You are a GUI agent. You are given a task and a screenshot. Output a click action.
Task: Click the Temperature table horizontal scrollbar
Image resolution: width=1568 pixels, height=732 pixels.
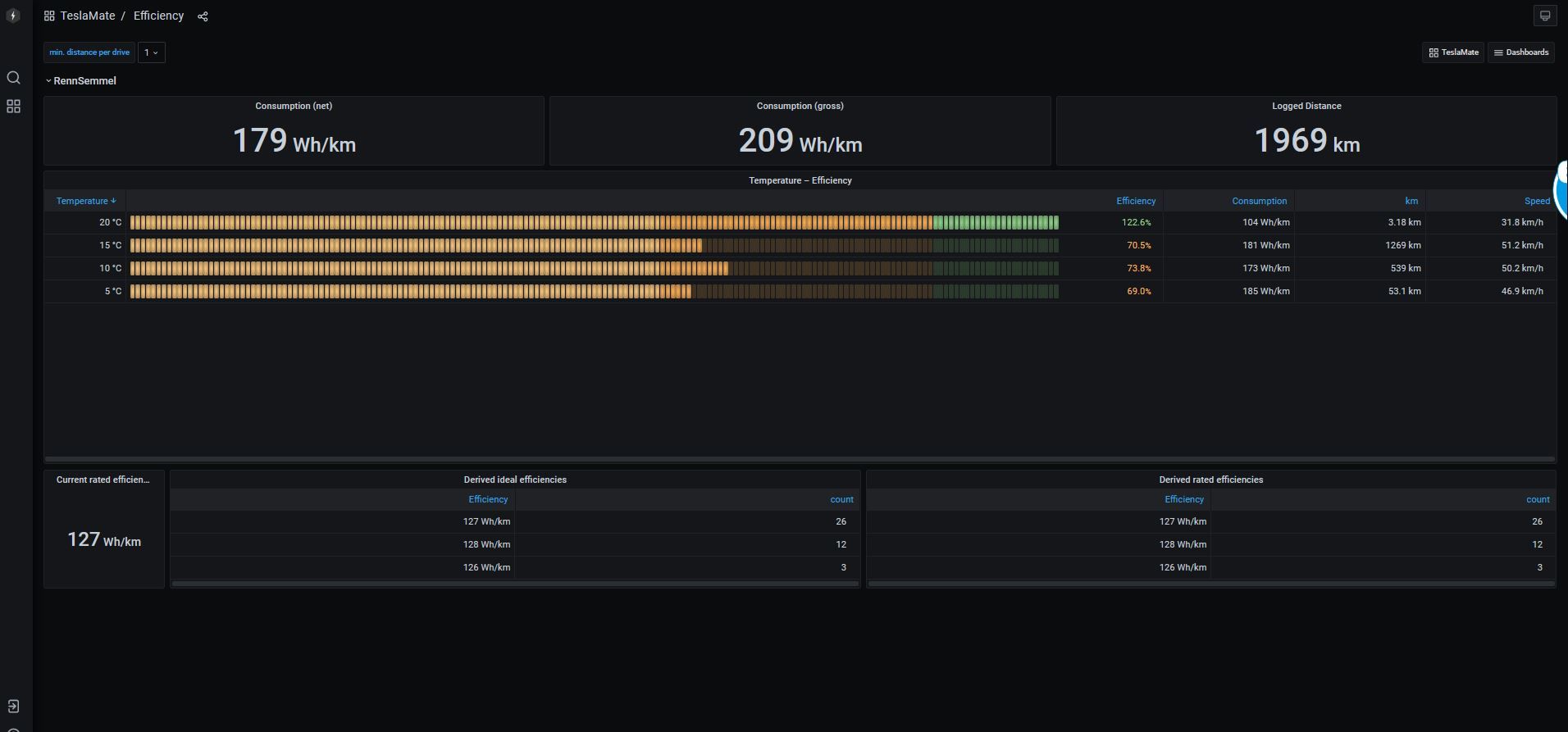pyautogui.click(x=800, y=459)
